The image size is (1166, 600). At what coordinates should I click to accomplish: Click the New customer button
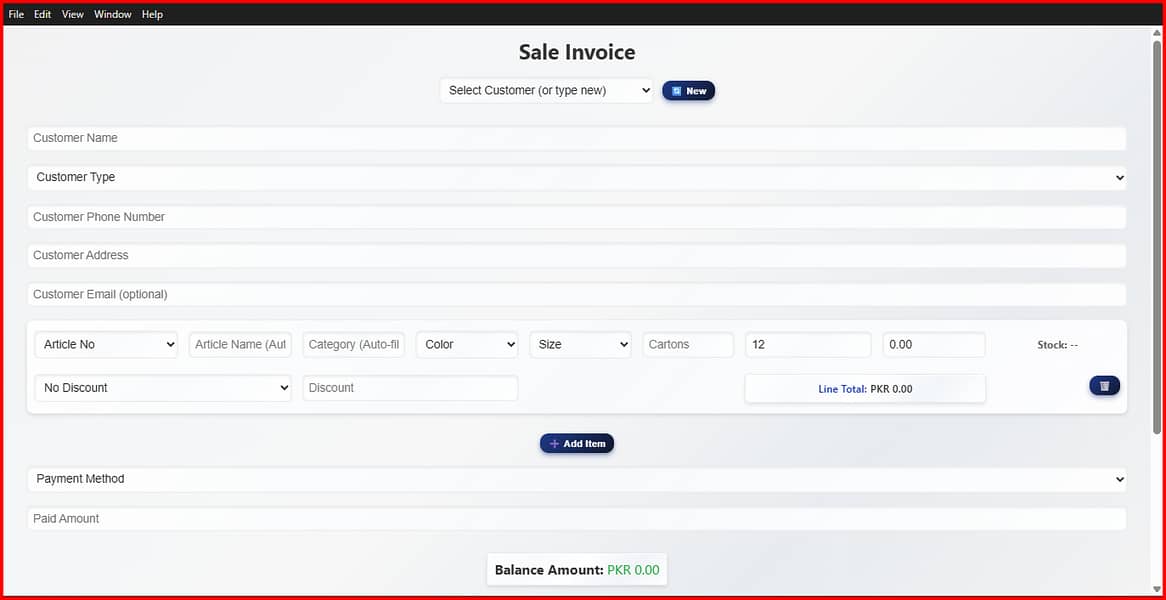tap(688, 90)
